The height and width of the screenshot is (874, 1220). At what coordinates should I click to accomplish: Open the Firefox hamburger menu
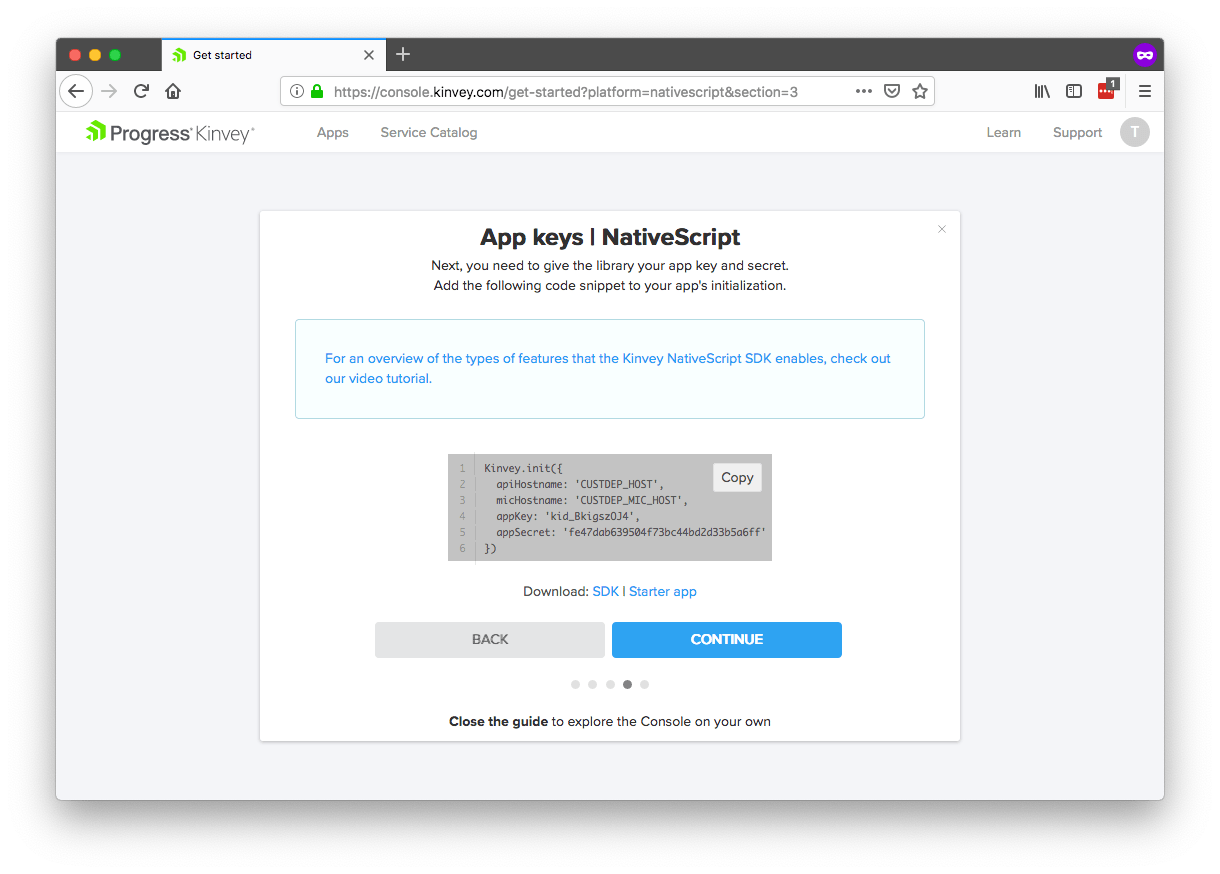[x=1145, y=91]
